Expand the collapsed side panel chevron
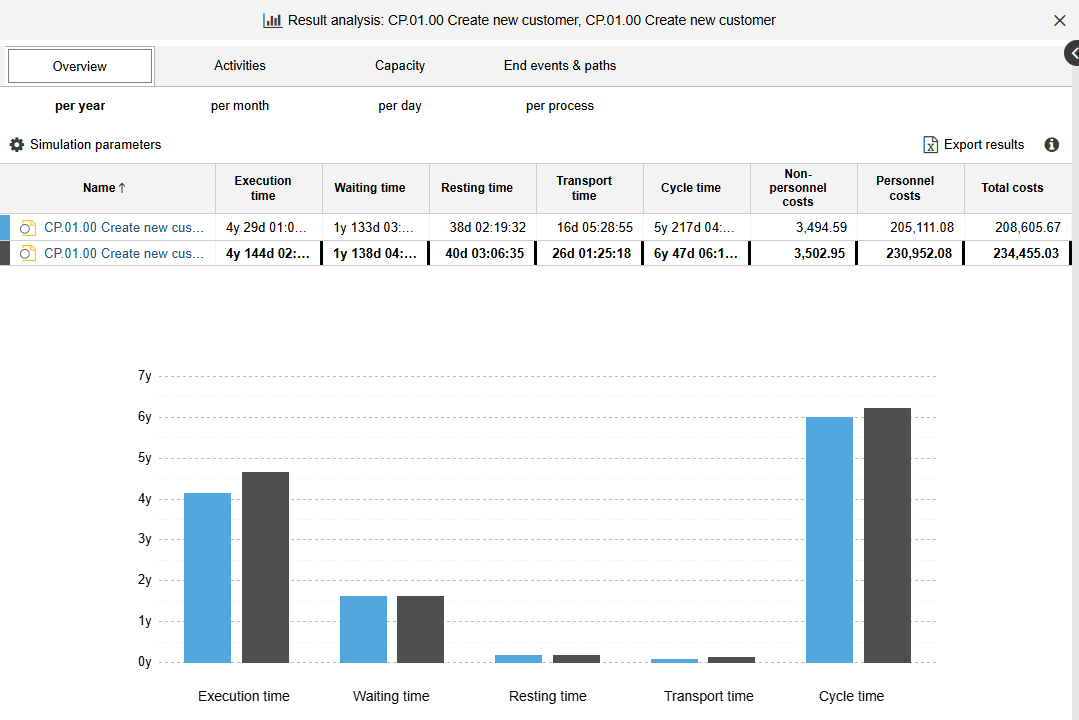Screen dimensions: 1079x720 point(1071,54)
